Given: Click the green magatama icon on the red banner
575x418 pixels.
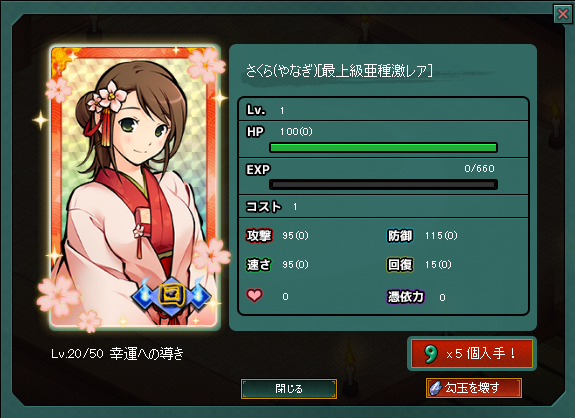Looking at the screenshot, I should click(431, 354).
